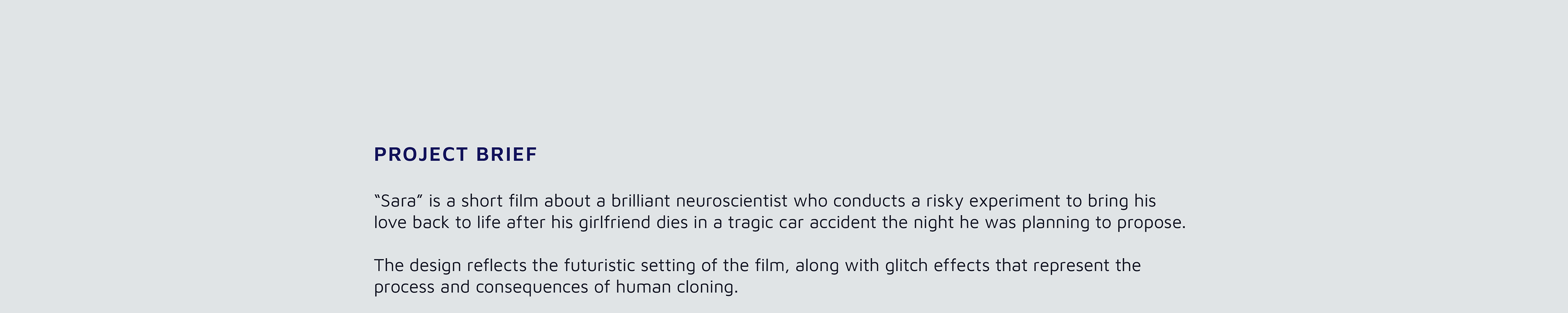Click the words "process and consequences"
This screenshot has height=313, width=1568.
tap(481, 287)
